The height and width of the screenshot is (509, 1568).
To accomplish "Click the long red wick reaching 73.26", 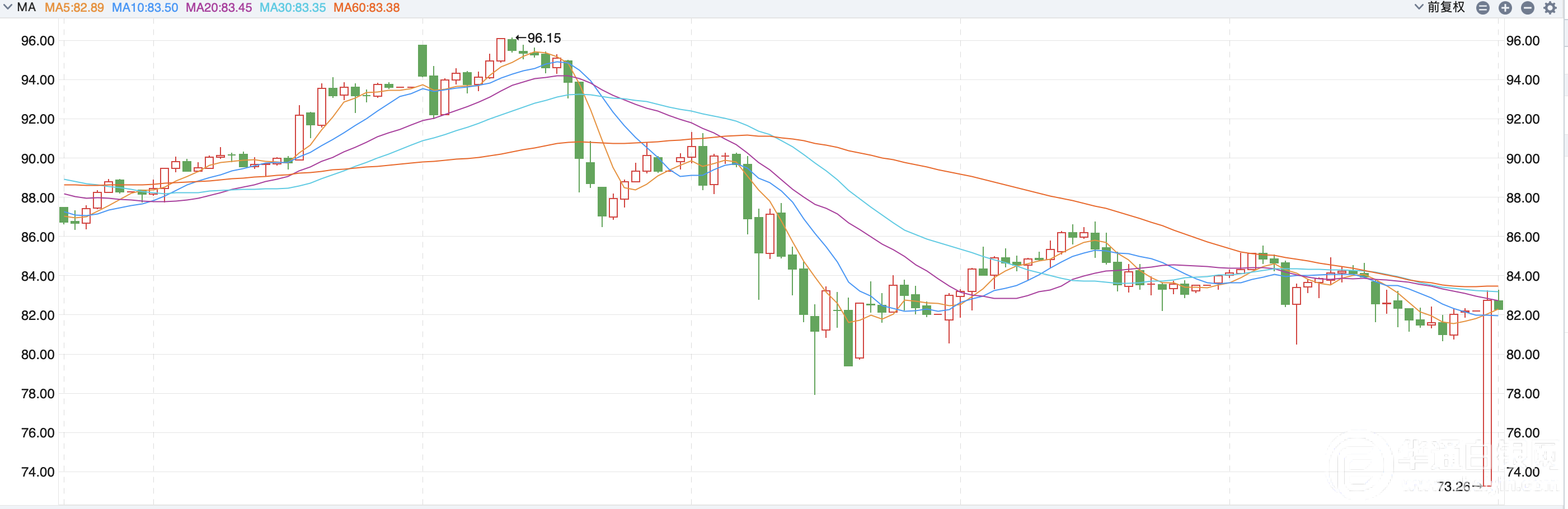I will 1487,395.
